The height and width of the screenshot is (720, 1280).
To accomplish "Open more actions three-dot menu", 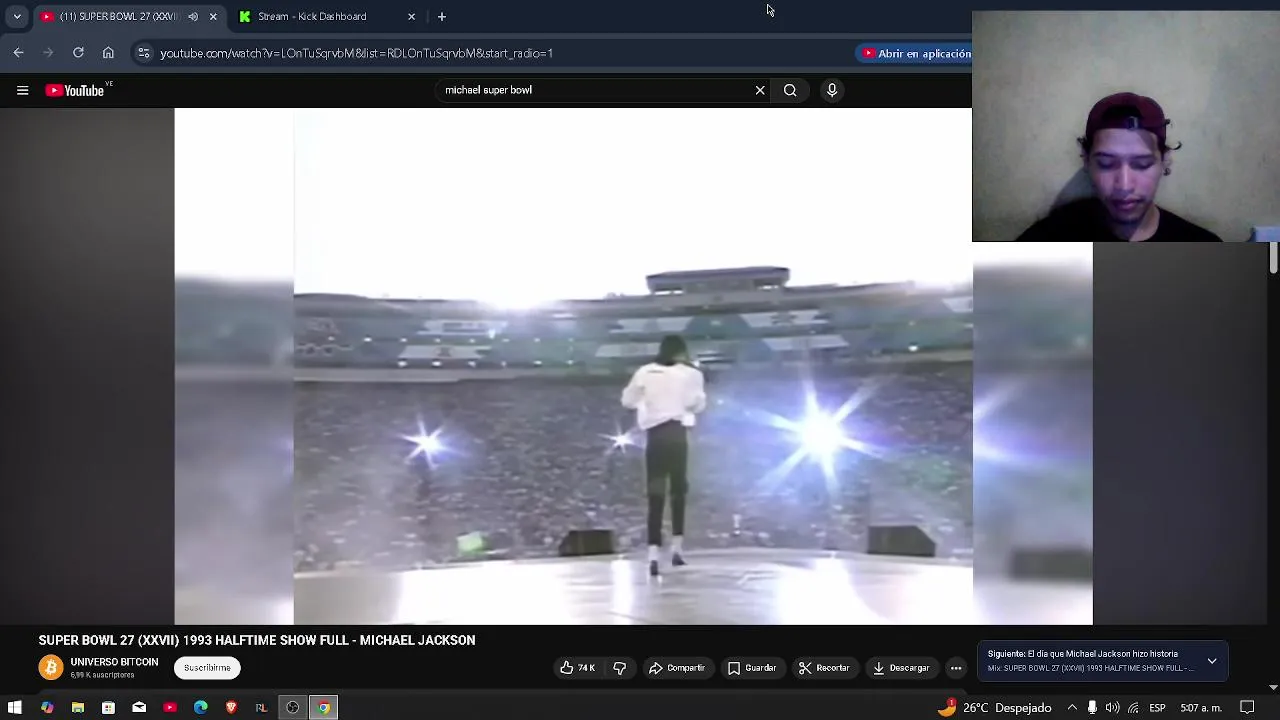I will 956,668.
